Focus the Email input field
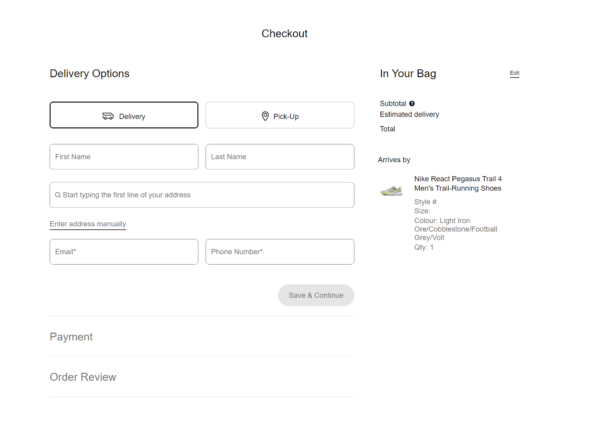 pyautogui.click(x=124, y=252)
